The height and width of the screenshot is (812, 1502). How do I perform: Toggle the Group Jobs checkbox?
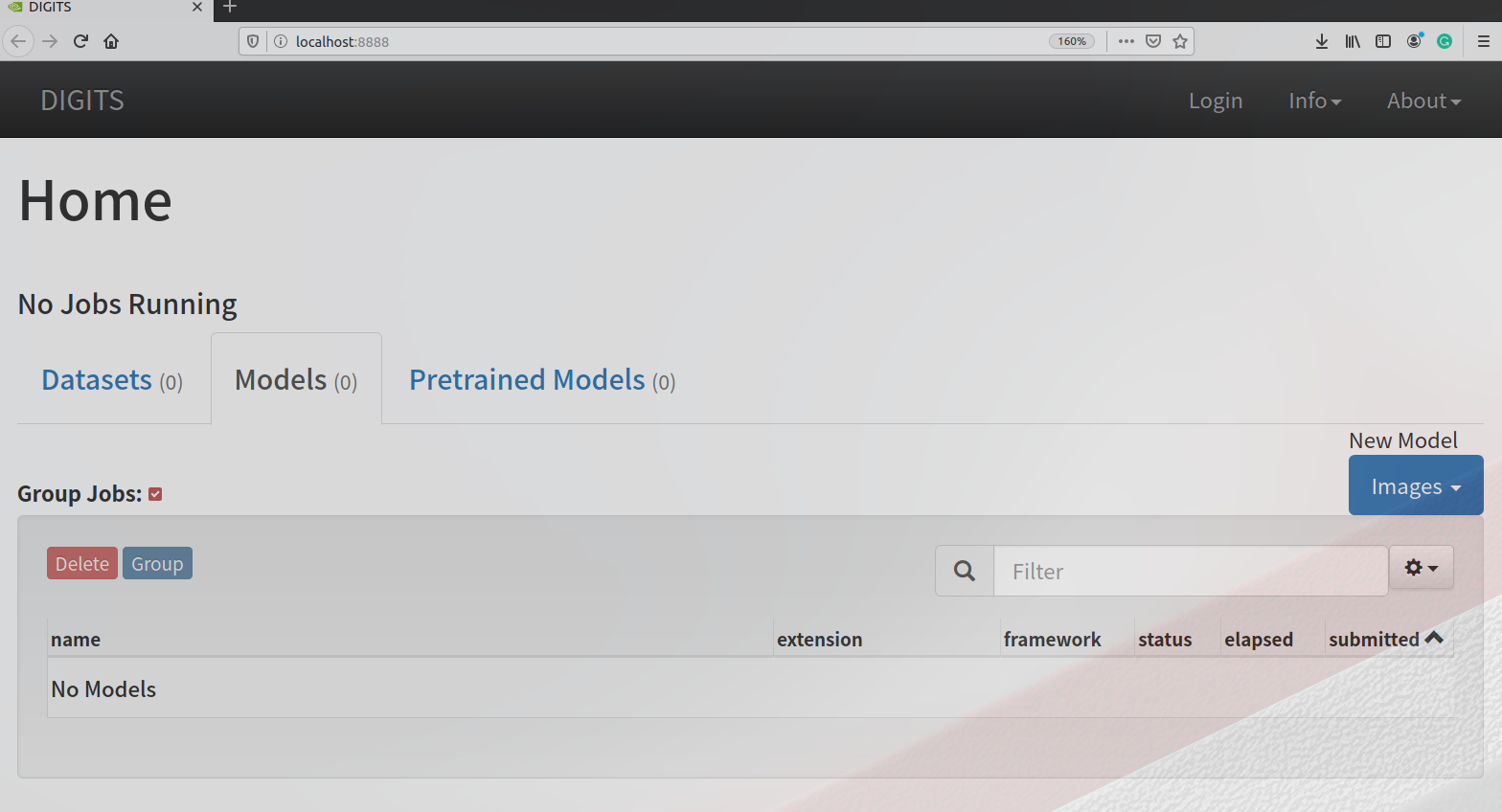pos(155,494)
